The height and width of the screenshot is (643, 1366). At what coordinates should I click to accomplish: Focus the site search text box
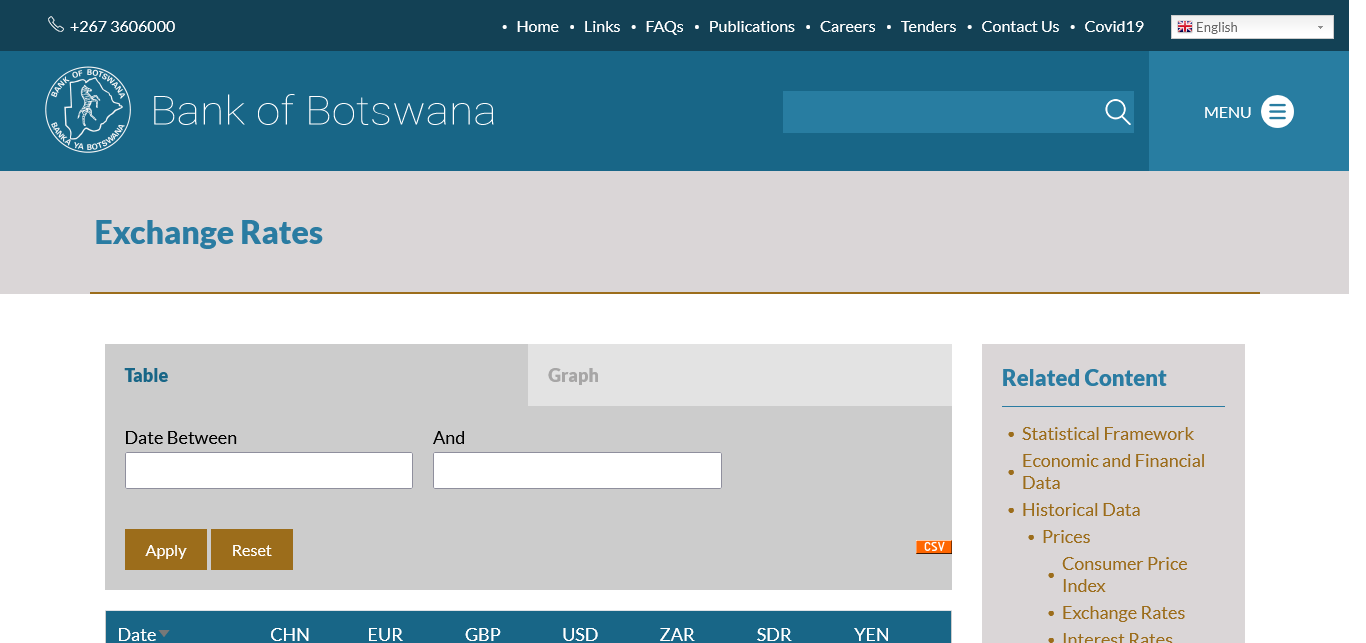pos(940,112)
